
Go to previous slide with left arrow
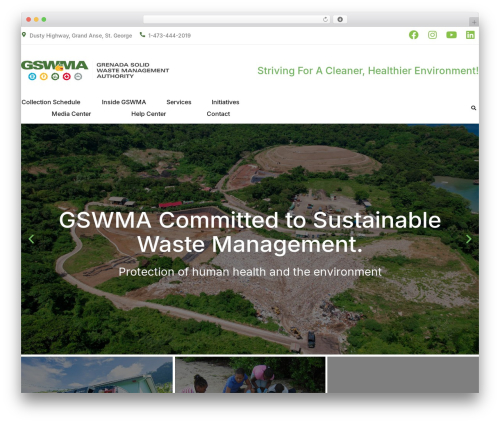click(31, 239)
